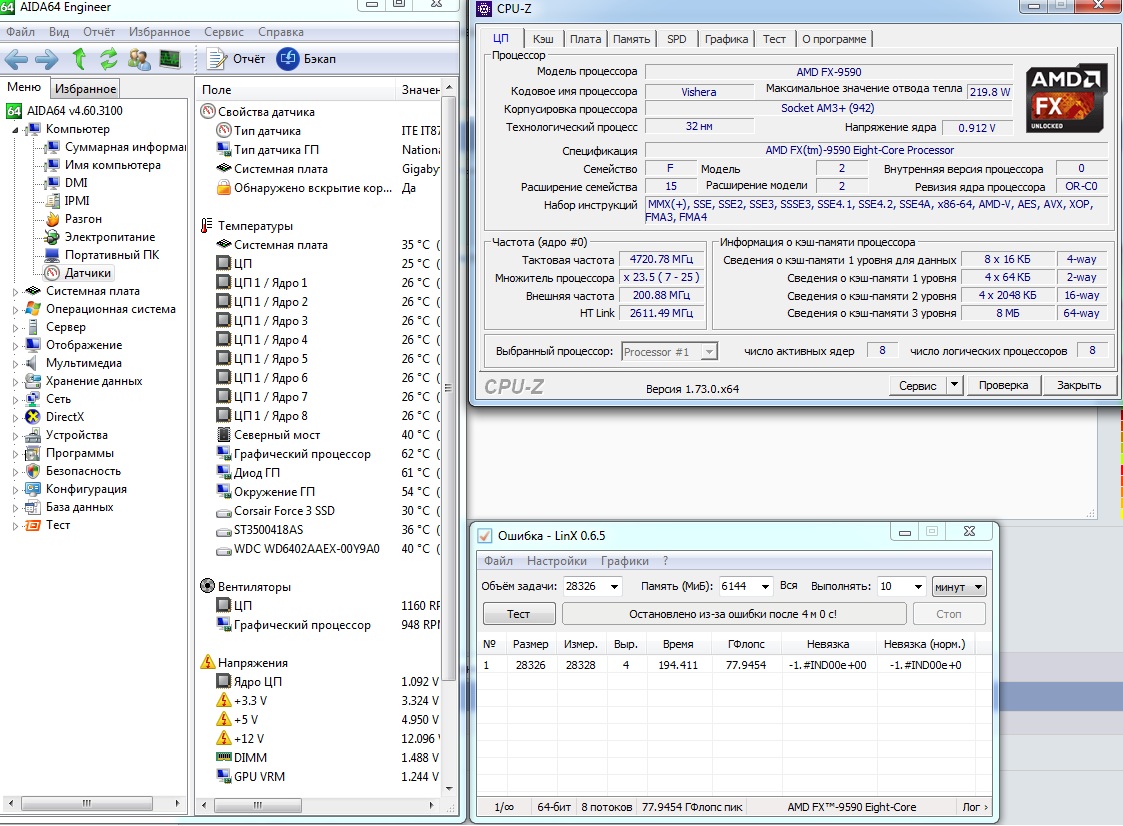The height and width of the screenshot is (826, 1123).
Task: Open the Файл menu in AIDA64
Action: pyautogui.click(x=21, y=32)
